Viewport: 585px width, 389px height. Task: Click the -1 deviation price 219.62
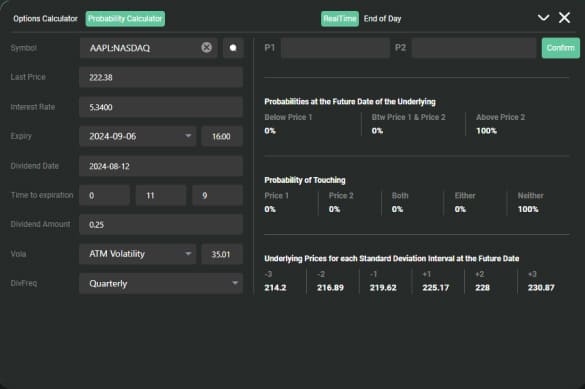(x=383, y=288)
